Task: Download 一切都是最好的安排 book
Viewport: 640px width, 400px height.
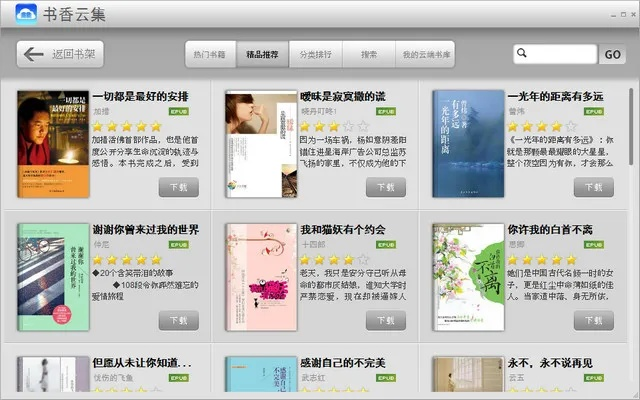Action: [178, 188]
